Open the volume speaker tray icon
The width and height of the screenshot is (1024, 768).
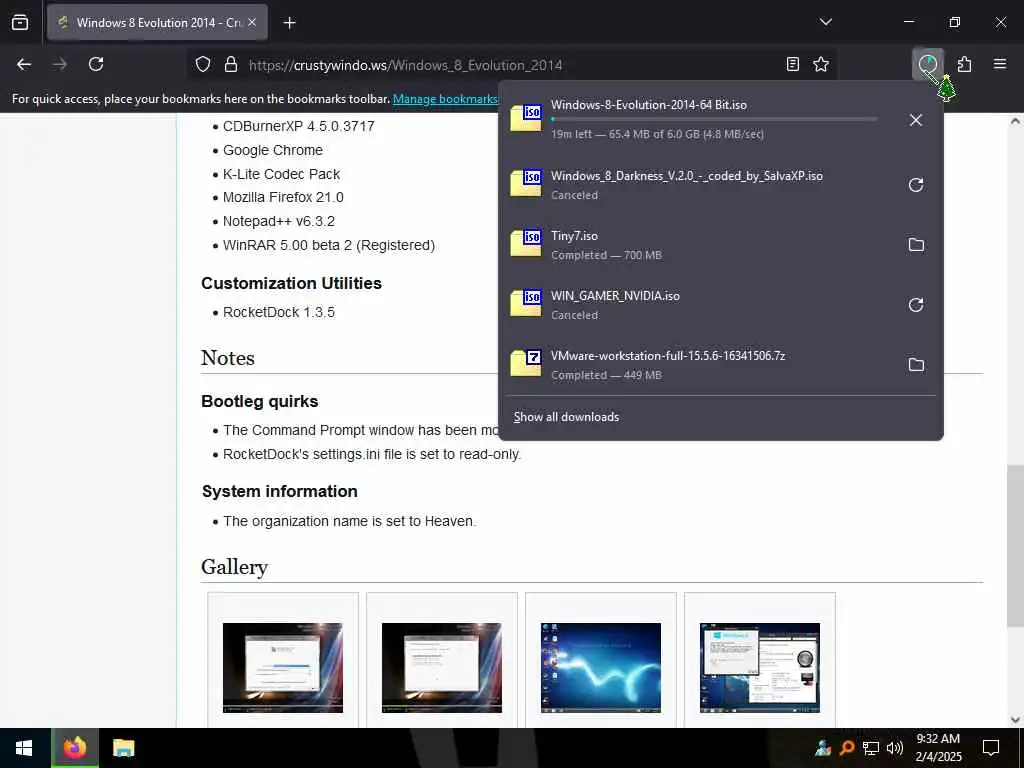[x=895, y=748]
